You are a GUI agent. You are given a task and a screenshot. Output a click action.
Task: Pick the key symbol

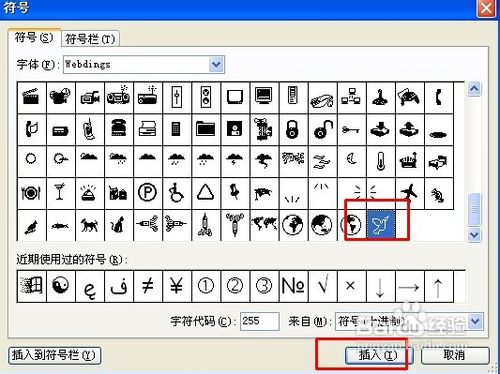(x=351, y=129)
